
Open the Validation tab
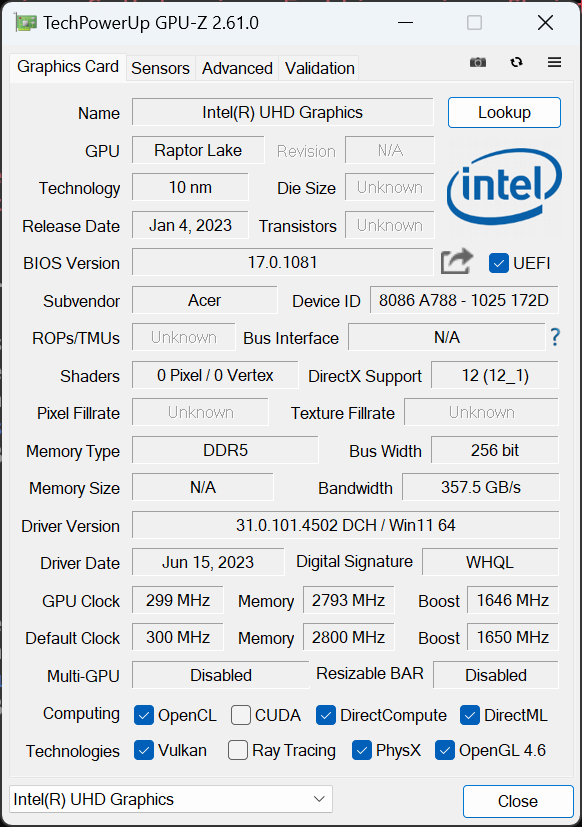click(319, 68)
